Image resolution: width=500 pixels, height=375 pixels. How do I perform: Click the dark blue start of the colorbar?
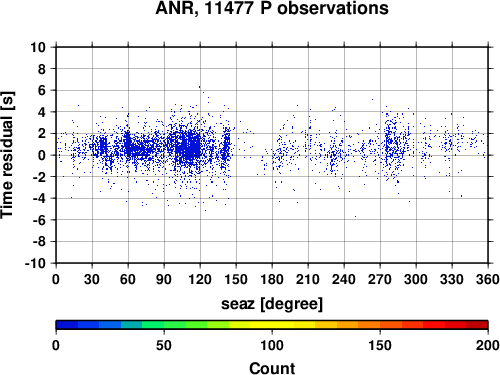tap(67, 325)
